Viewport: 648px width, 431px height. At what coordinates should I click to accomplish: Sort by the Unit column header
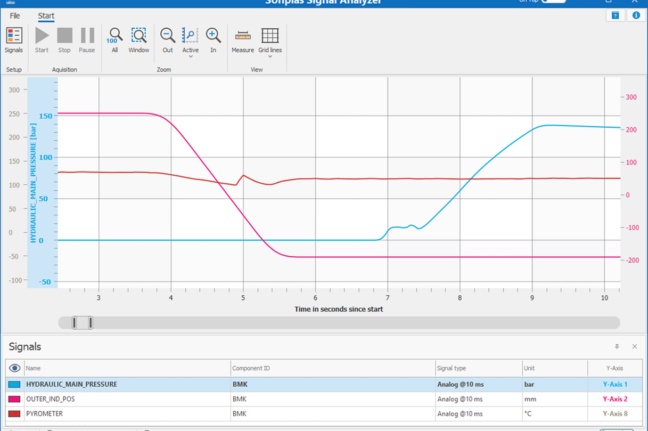click(x=555, y=368)
